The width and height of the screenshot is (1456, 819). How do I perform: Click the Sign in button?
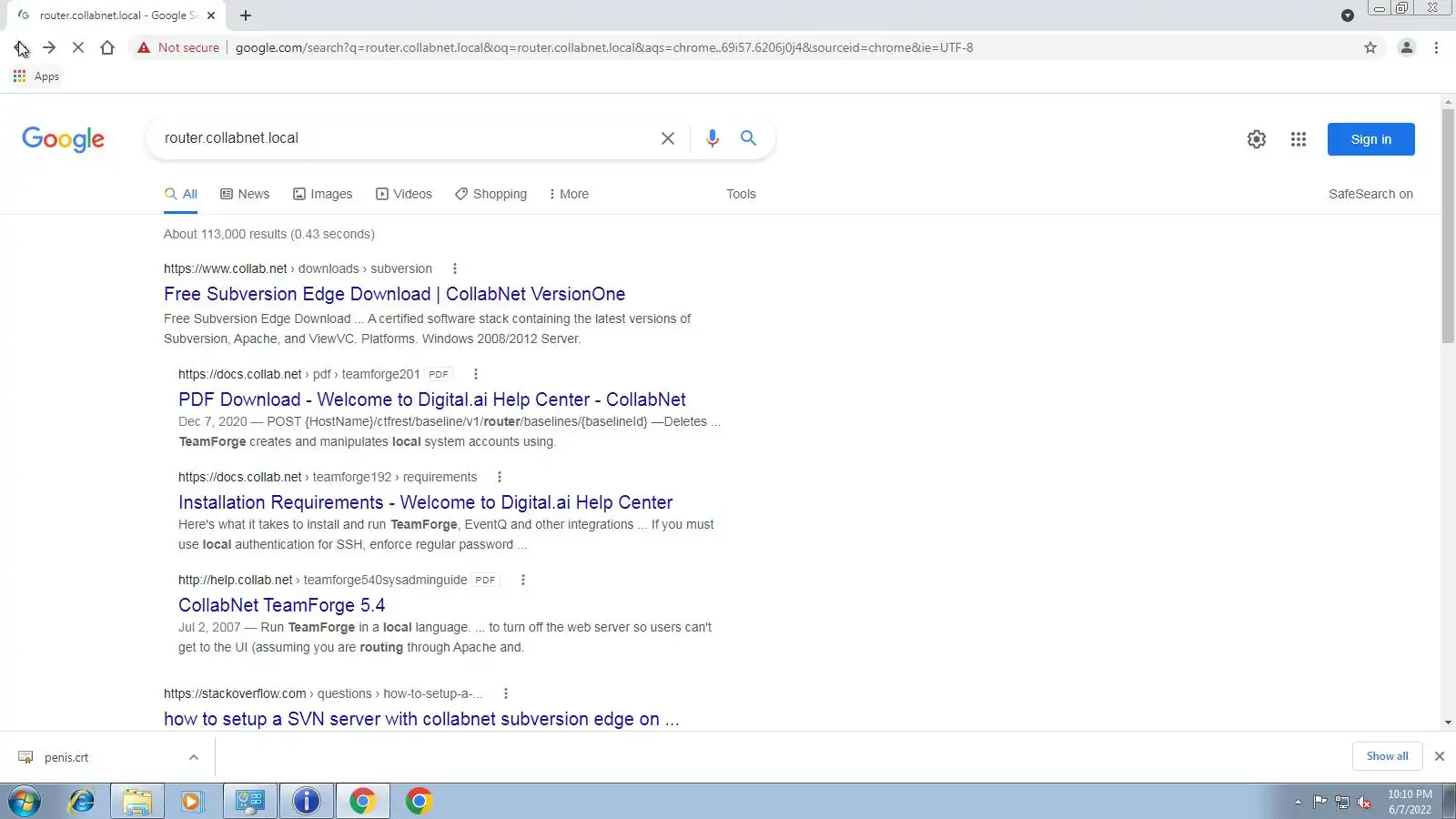point(1370,139)
